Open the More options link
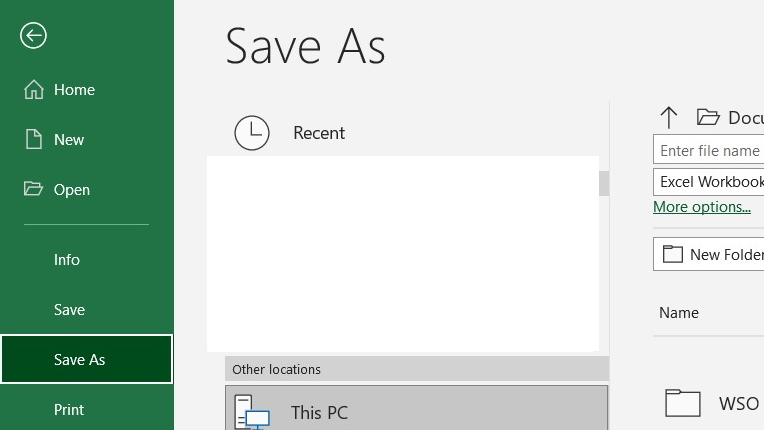The height and width of the screenshot is (430, 764). click(x=701, y=207)
